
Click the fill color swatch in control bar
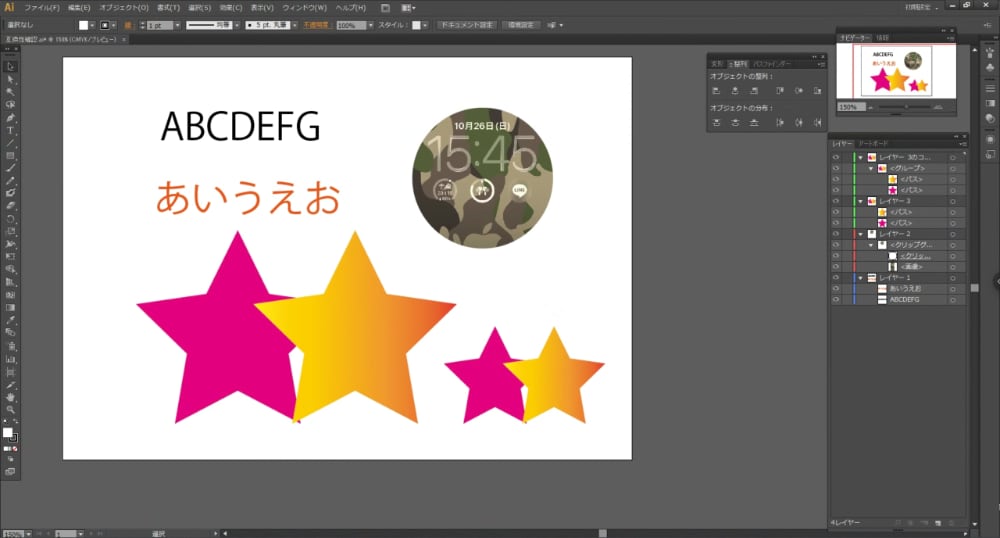click(82, 24)
